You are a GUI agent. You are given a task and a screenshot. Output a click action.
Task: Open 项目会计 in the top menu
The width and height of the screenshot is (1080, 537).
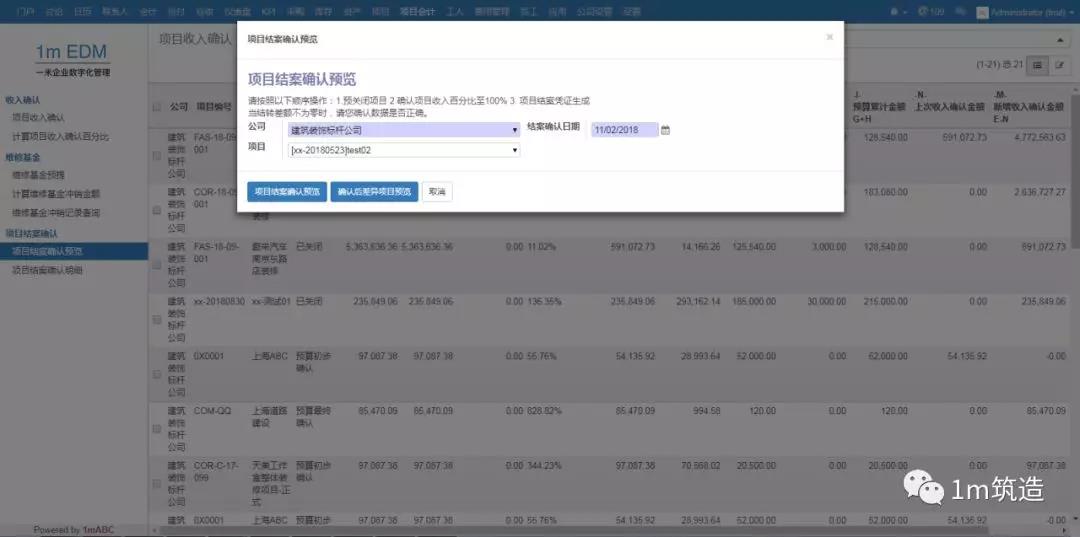pos(417,11)
